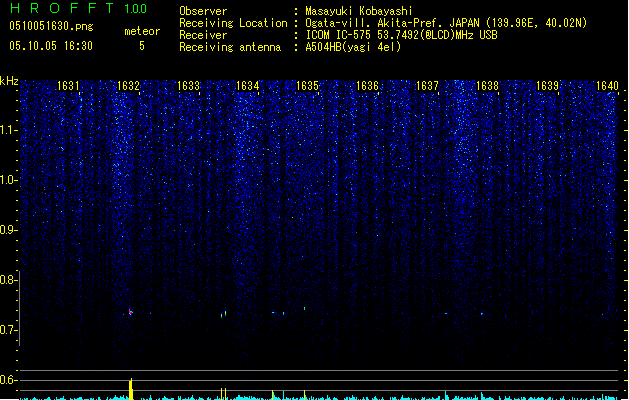Screen dimensions: 629x400
Task: Click time marker 1635
Action: pyautogui.click(x=307, y=86)
